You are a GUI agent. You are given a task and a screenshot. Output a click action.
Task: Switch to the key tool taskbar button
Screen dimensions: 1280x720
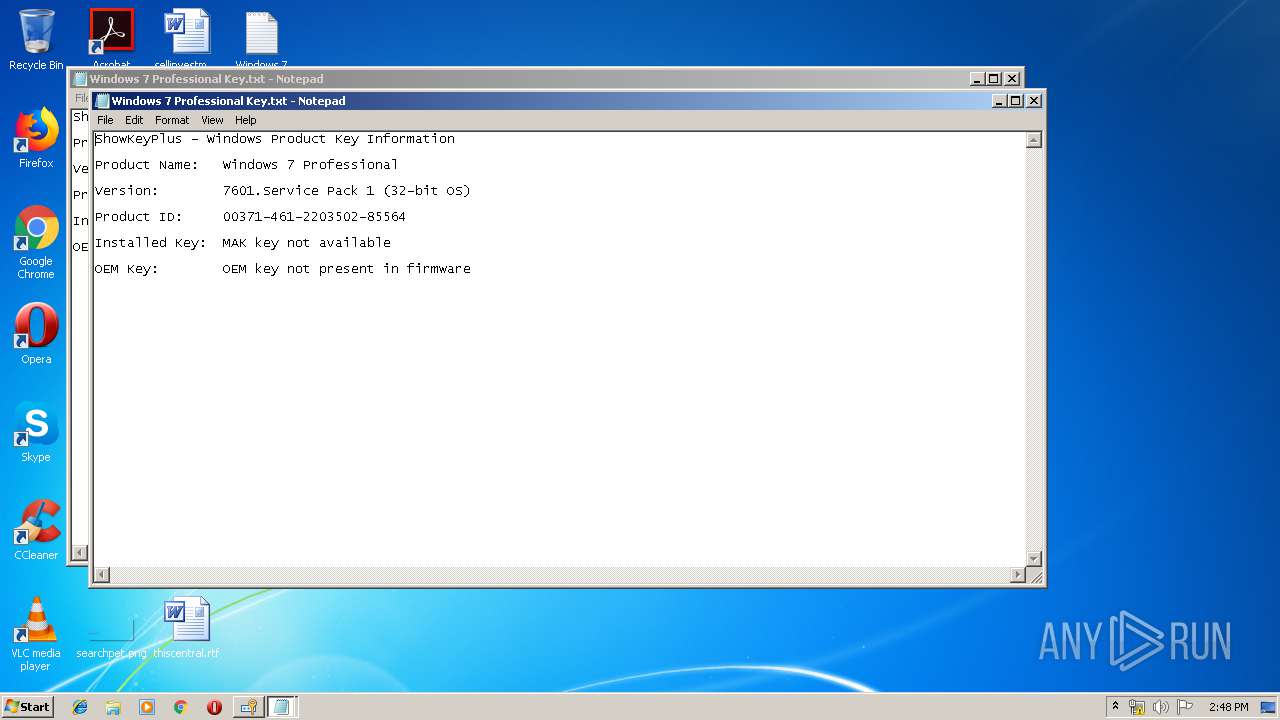pos(248,707)
